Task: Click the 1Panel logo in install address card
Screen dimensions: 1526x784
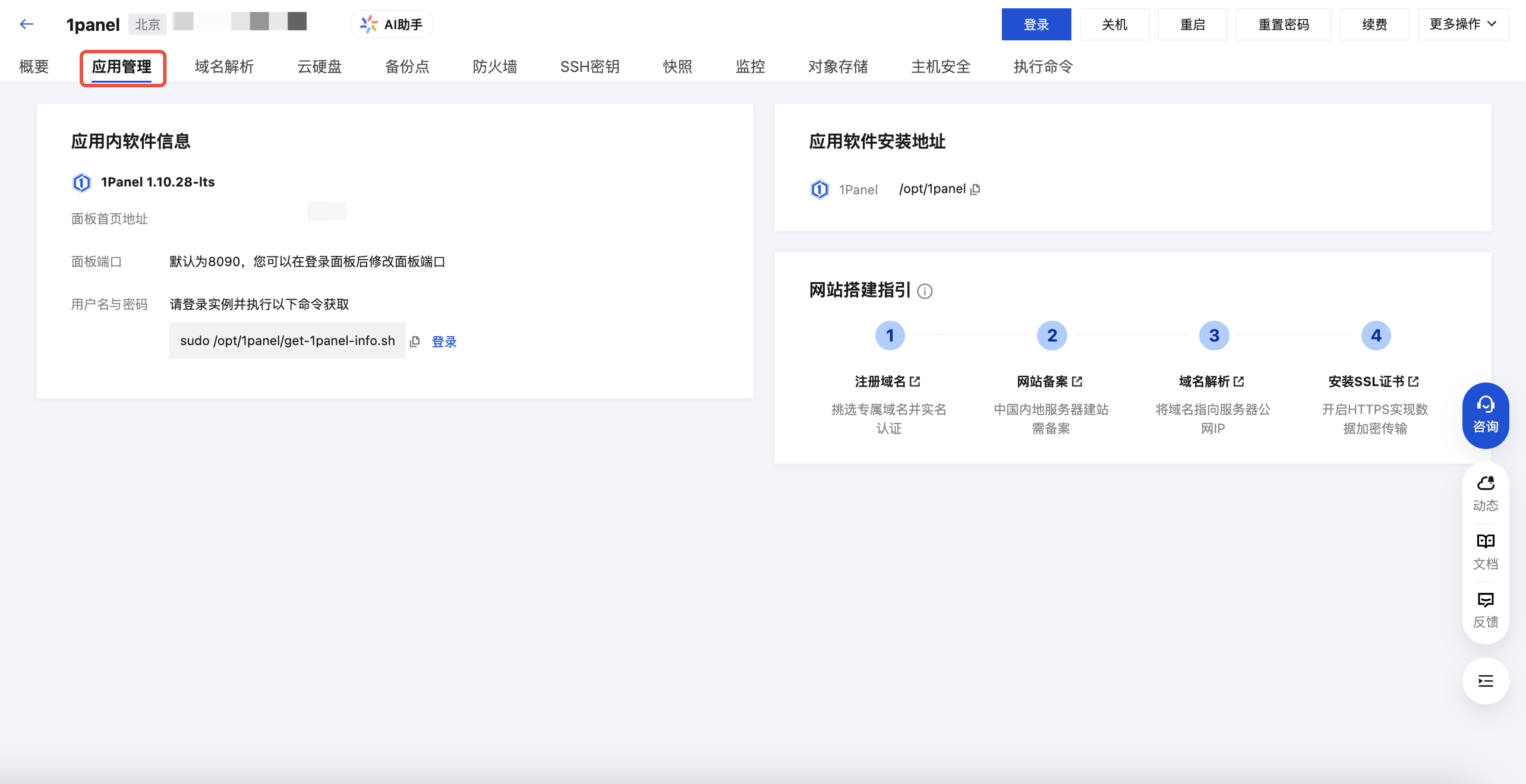Action: click(x=819, y=189)
